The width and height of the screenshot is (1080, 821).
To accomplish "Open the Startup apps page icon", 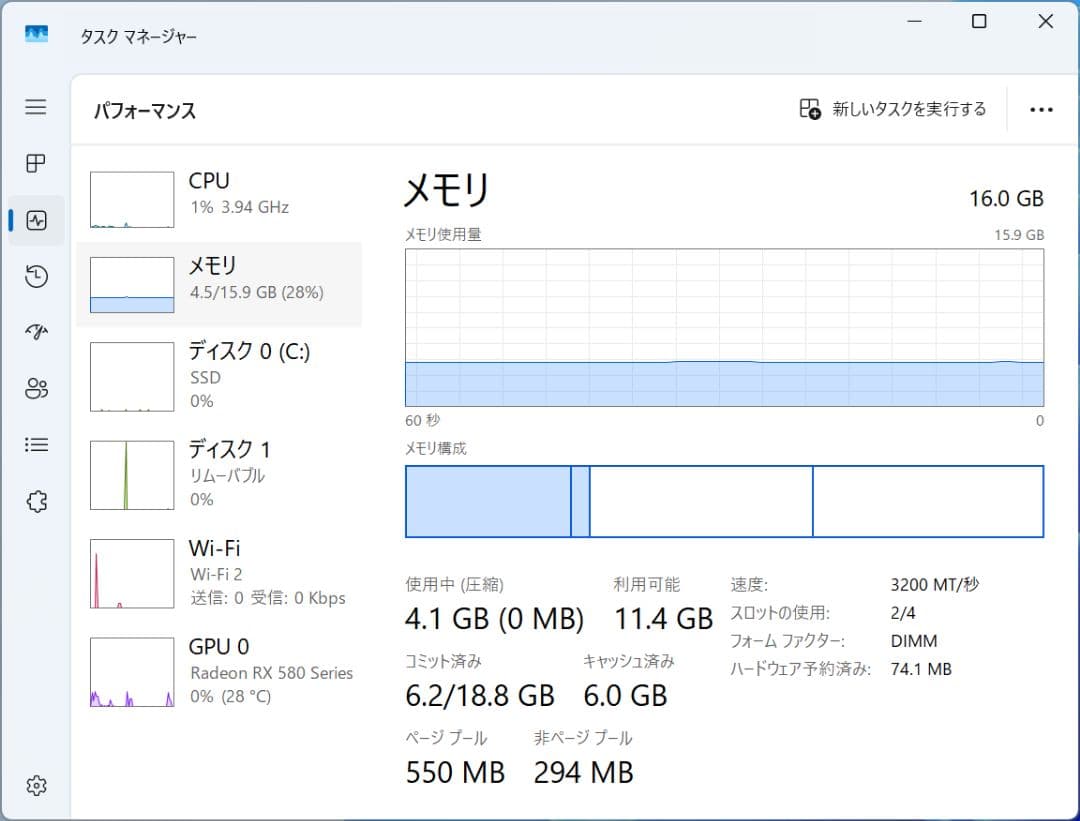I will 35,332.
